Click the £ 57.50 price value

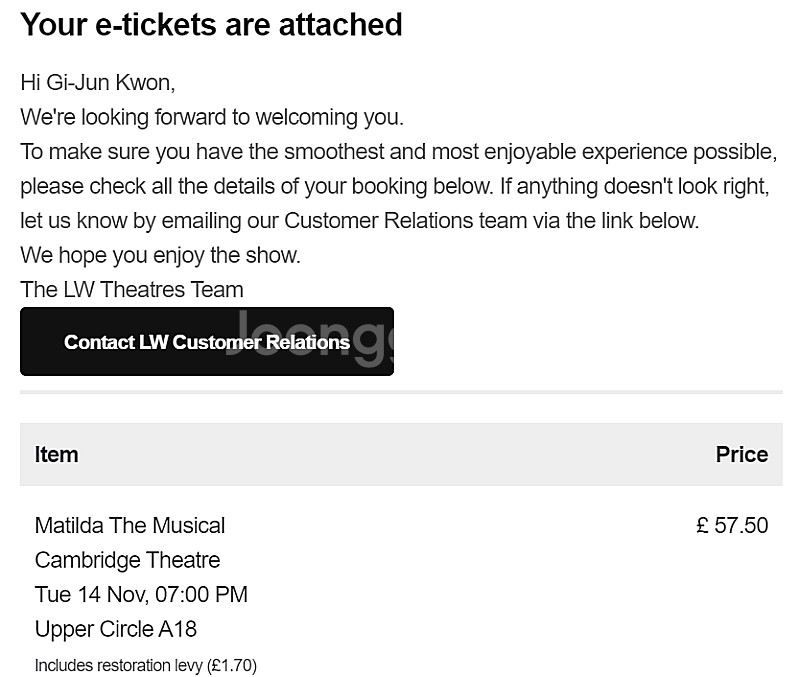click(x=732, y=525)
